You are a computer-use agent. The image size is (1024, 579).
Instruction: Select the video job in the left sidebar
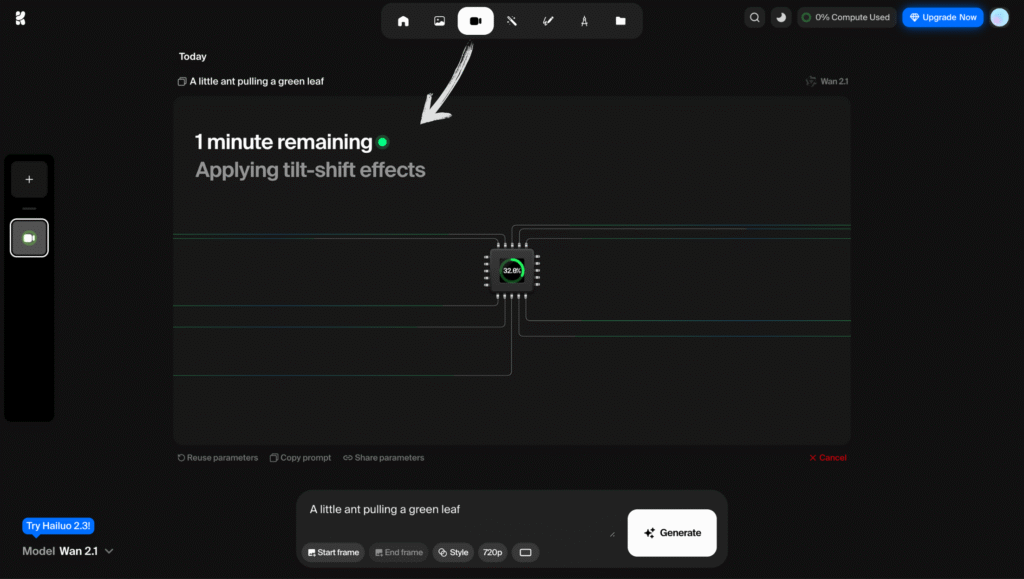click(x=29, y=237)
